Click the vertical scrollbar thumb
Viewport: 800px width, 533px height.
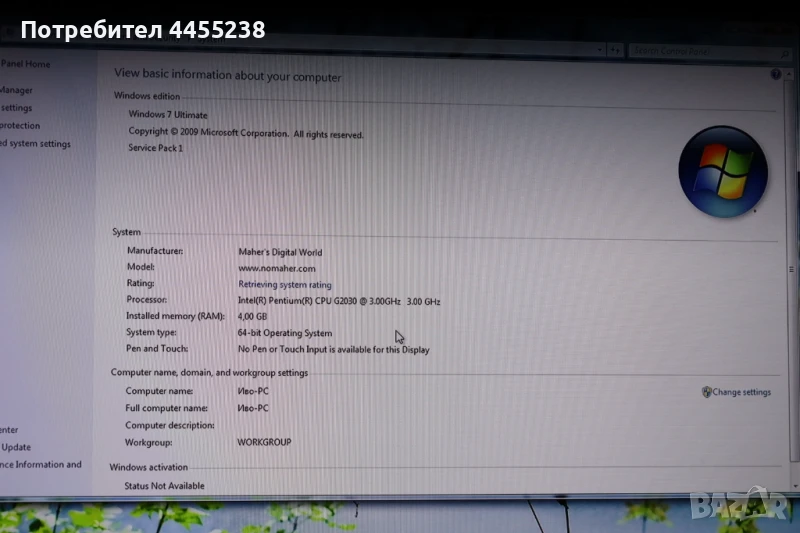pyautogui.click(x=794, y=269)
